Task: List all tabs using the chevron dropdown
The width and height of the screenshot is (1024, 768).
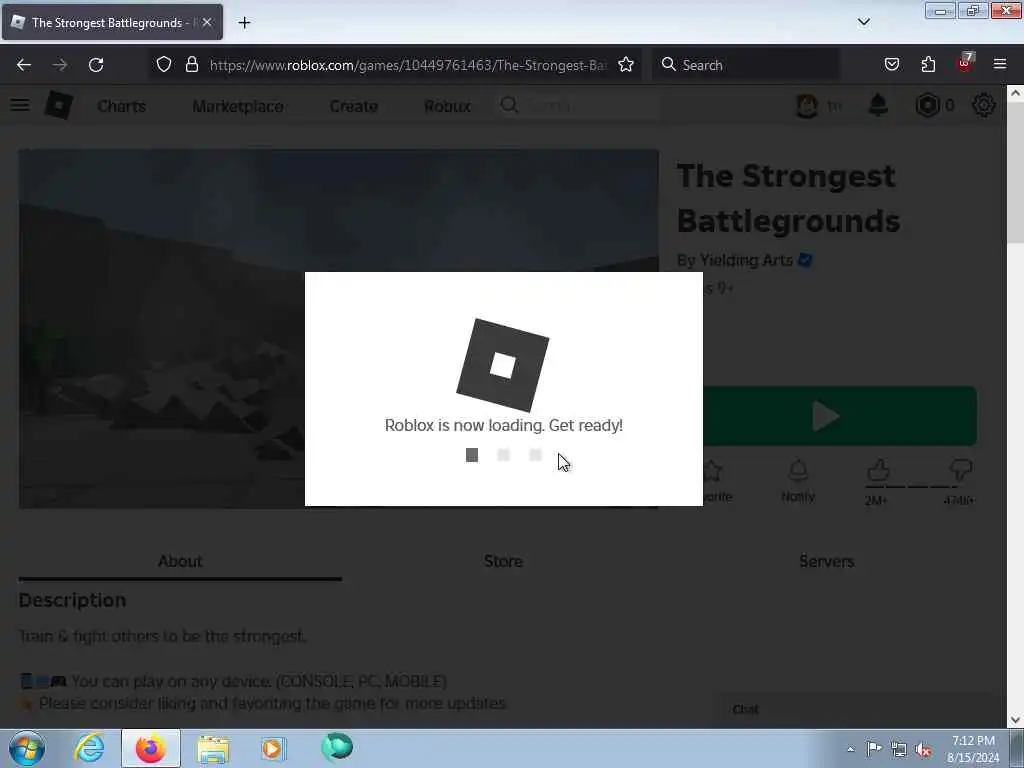Action: [863, 22]
